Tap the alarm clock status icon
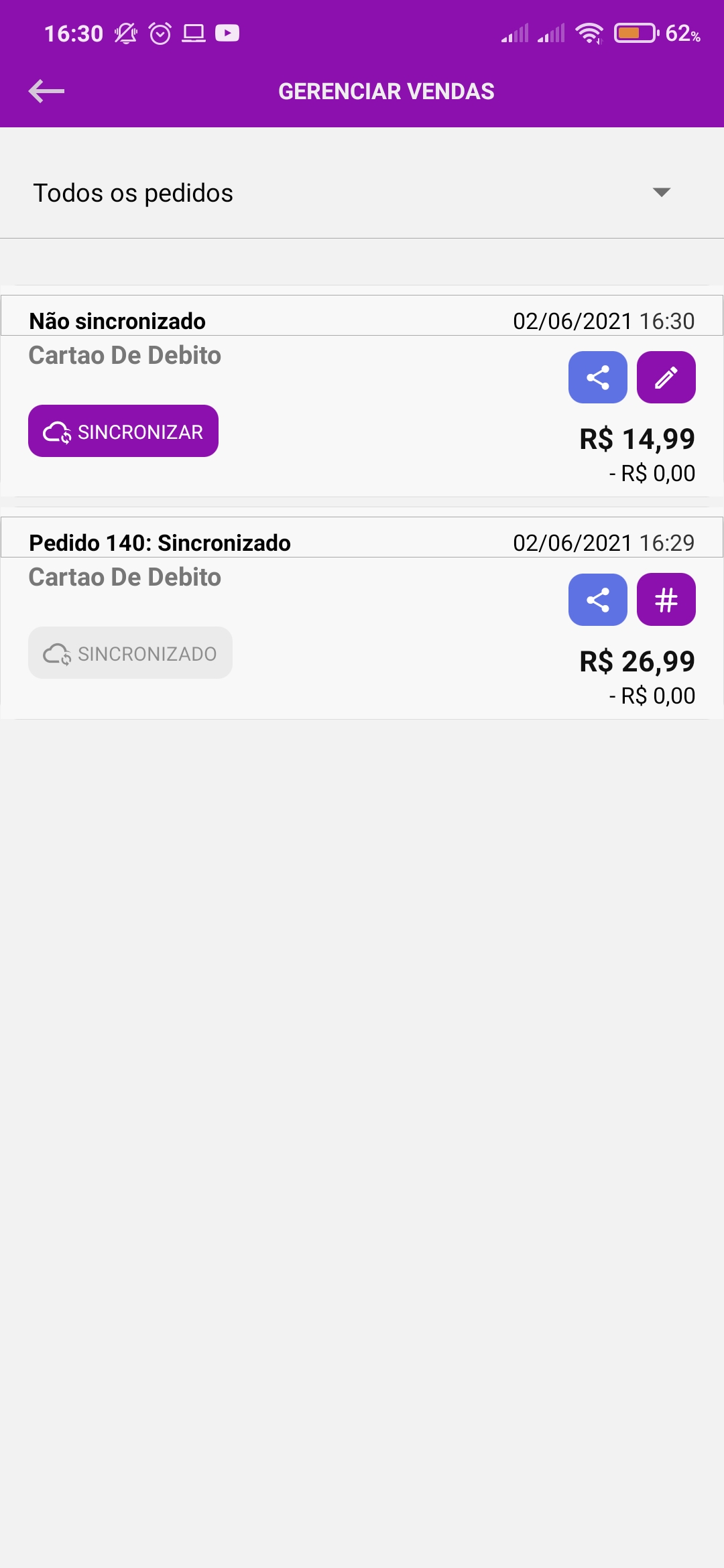Viewport: 724px width, 1568px height. point(160,33)
